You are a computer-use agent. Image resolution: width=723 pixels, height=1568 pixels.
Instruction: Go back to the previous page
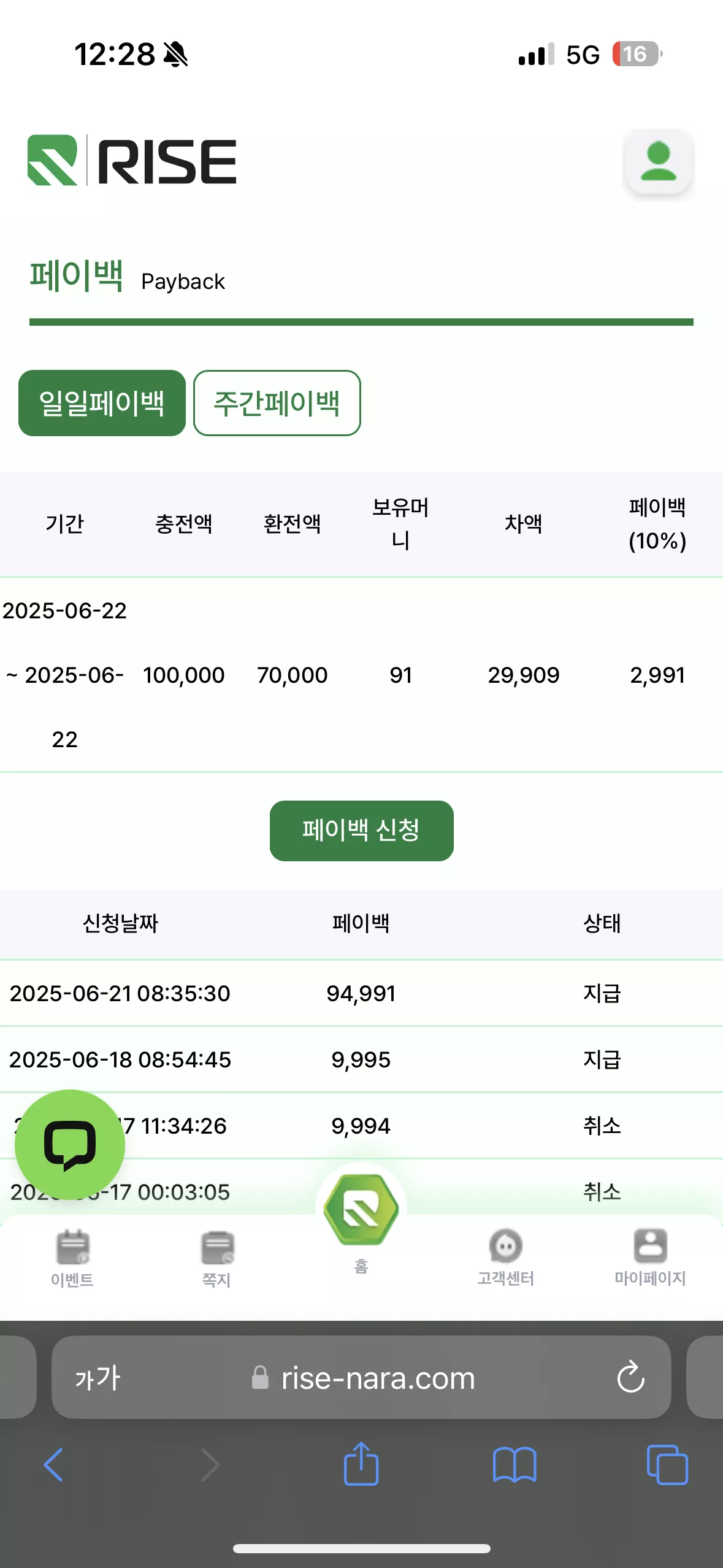point(54,1465)
